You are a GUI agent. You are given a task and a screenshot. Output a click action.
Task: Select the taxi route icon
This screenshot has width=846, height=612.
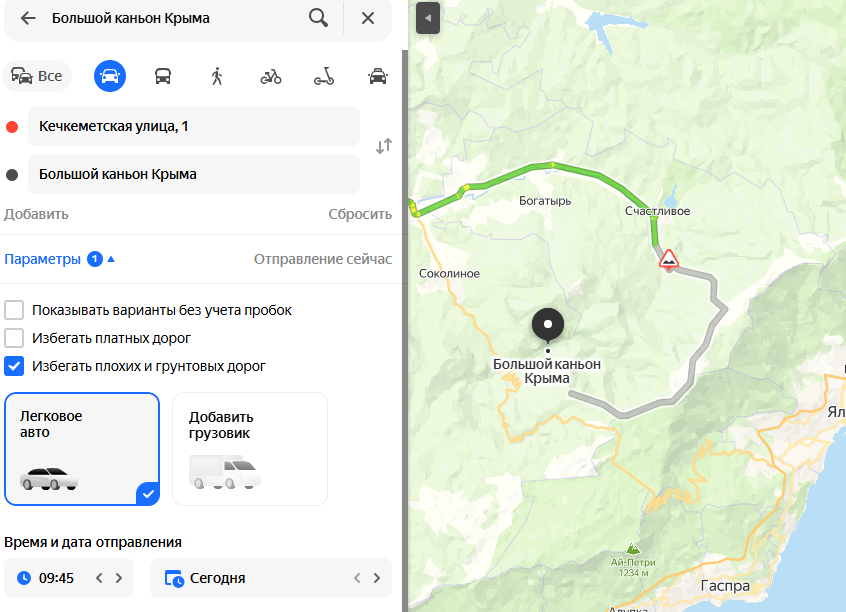(x=378, y=76)
